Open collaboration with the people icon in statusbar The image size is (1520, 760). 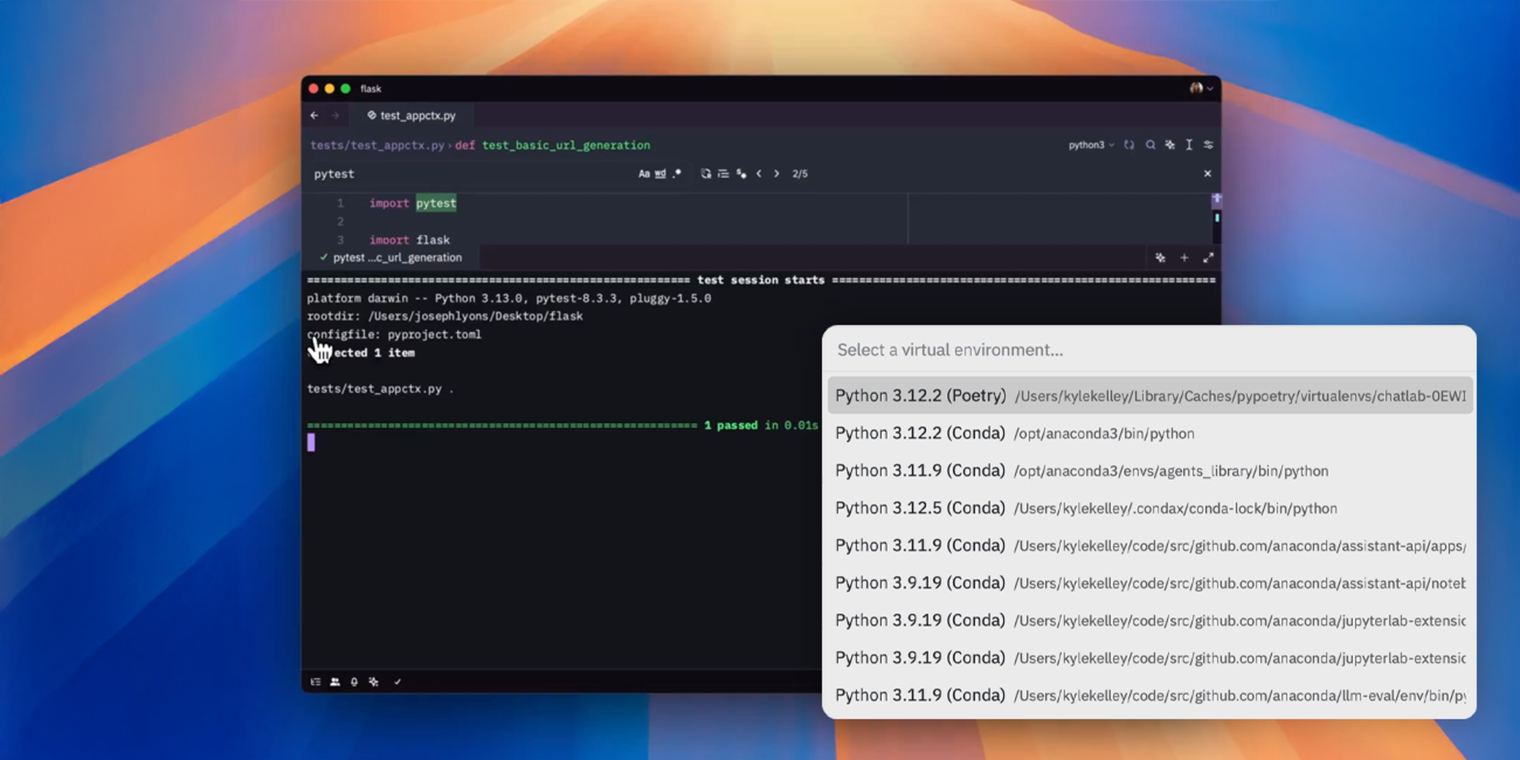tap(334, 682)
